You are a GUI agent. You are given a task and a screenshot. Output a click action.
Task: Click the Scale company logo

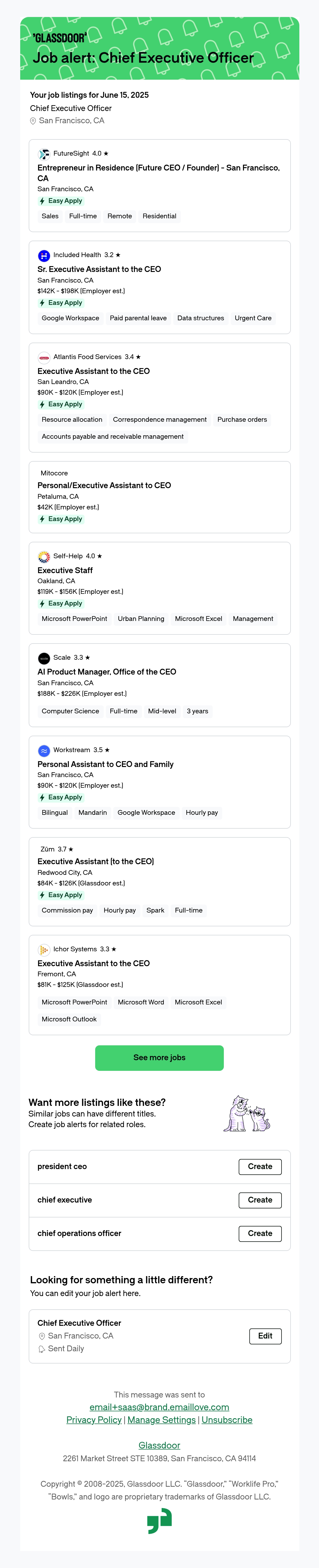point(44,658)
